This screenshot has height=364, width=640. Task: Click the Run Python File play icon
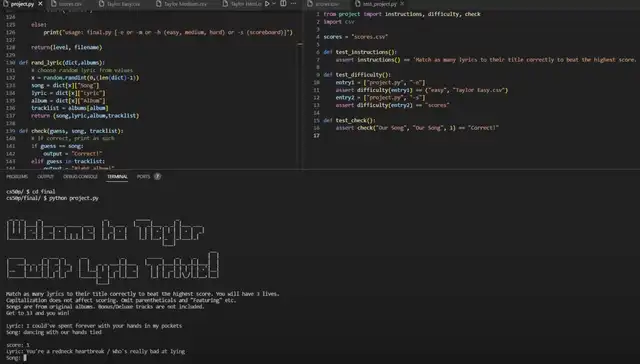point(267,4)
